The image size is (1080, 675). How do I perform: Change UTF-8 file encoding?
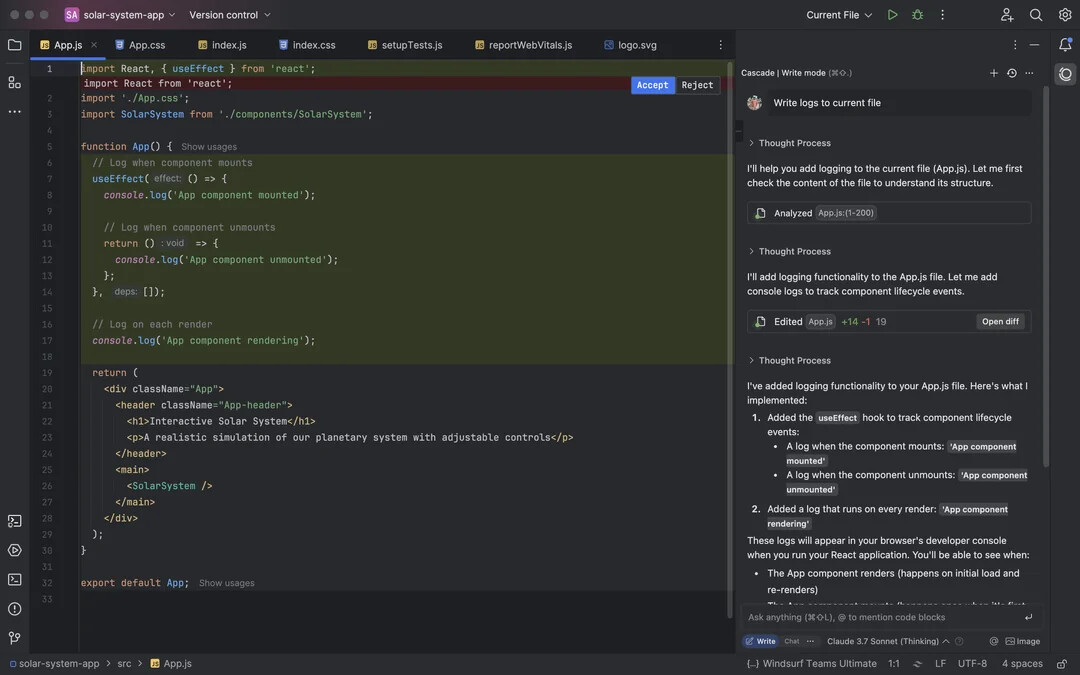coord(972,664)
